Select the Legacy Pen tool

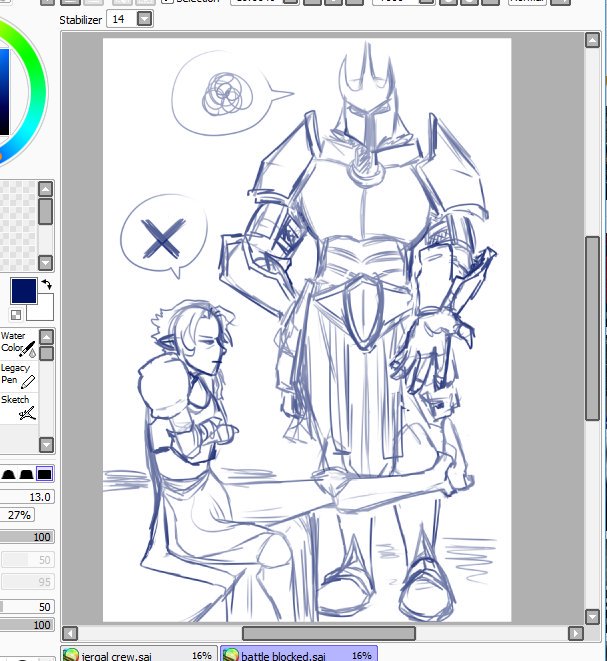pyautogui.click(x=19, y=375)
